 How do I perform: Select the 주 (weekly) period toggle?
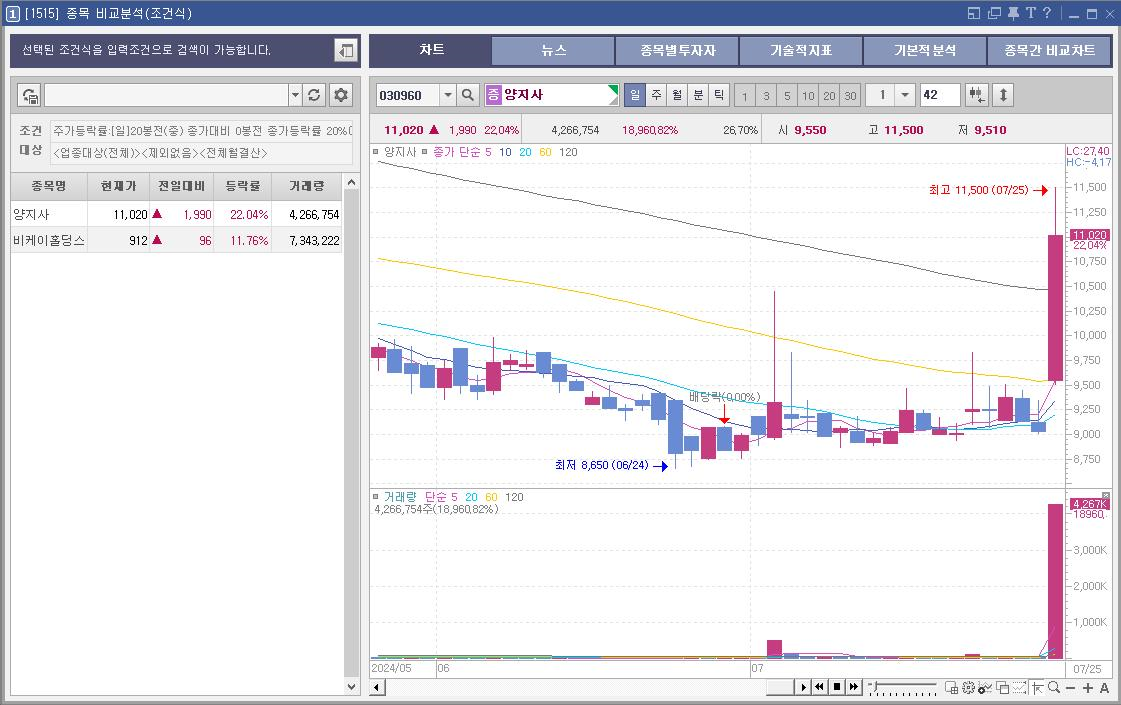(x=656, y=95)
